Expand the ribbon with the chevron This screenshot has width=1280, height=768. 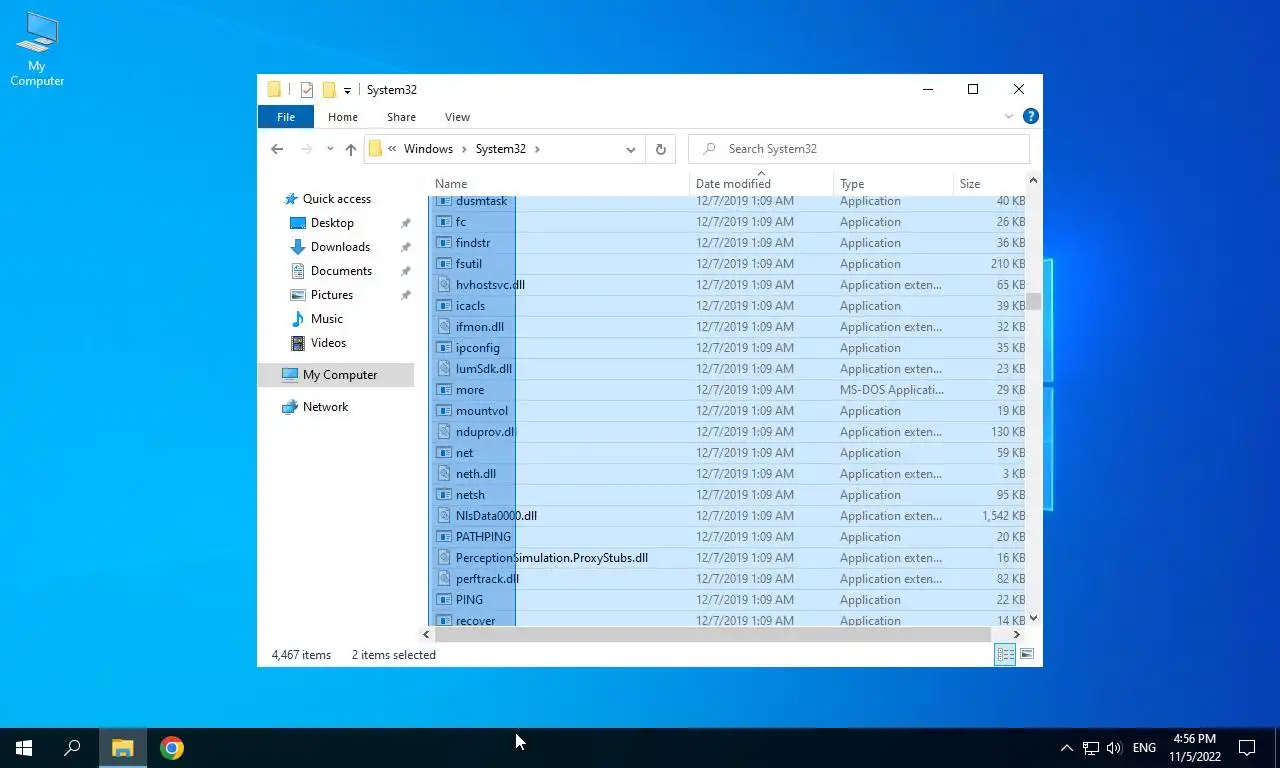pos(1009,117)
